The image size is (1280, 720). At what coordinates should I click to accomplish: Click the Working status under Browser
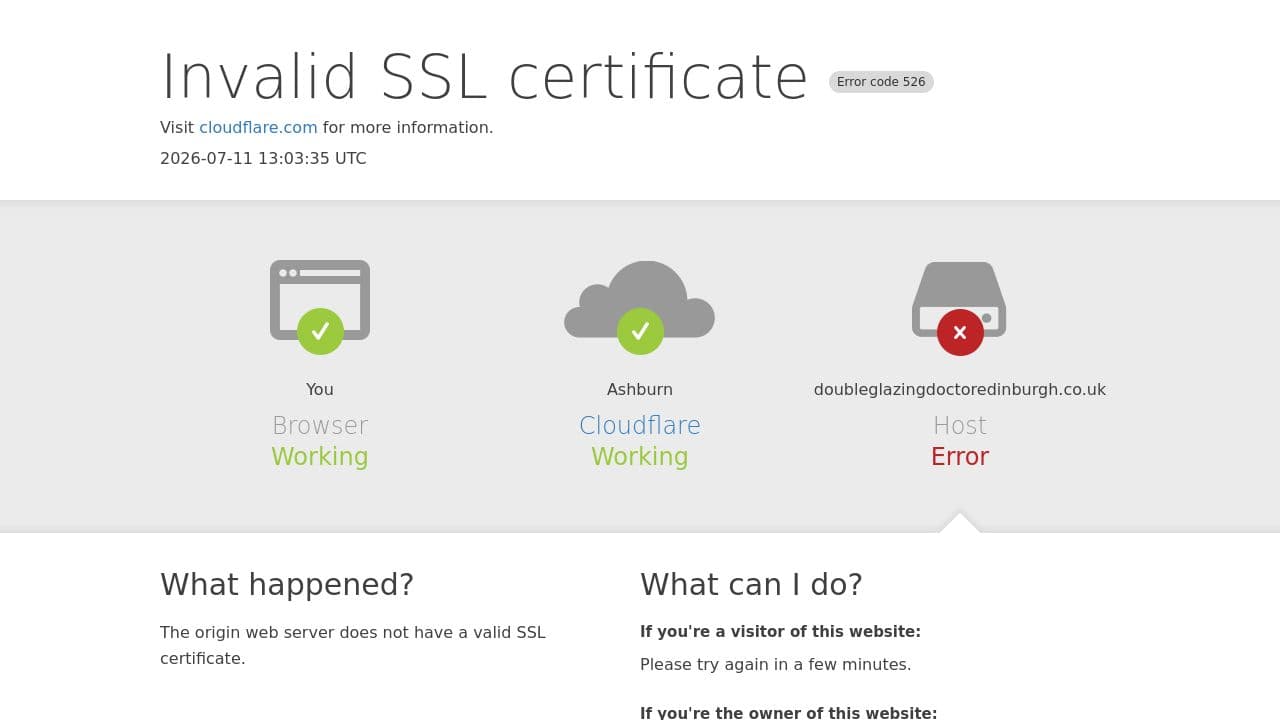320,456
